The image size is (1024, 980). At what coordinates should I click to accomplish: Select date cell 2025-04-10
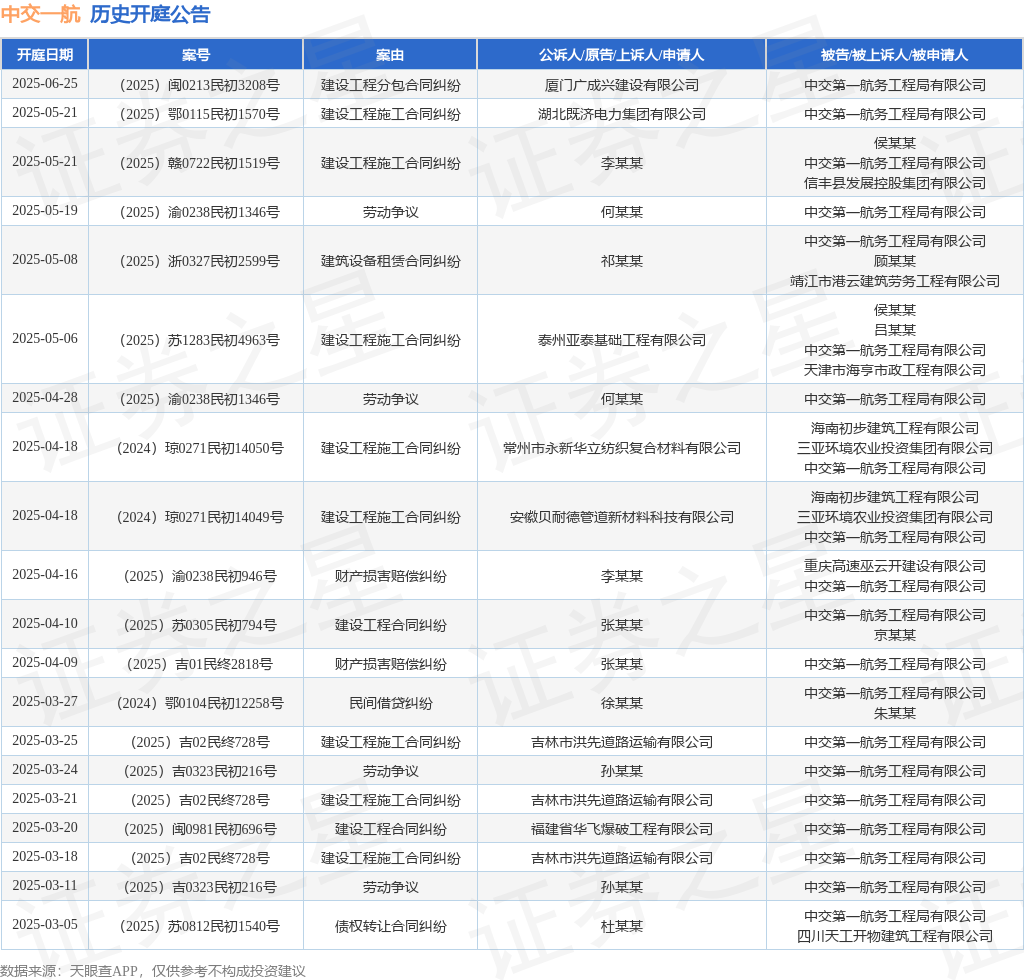point(44,623)
